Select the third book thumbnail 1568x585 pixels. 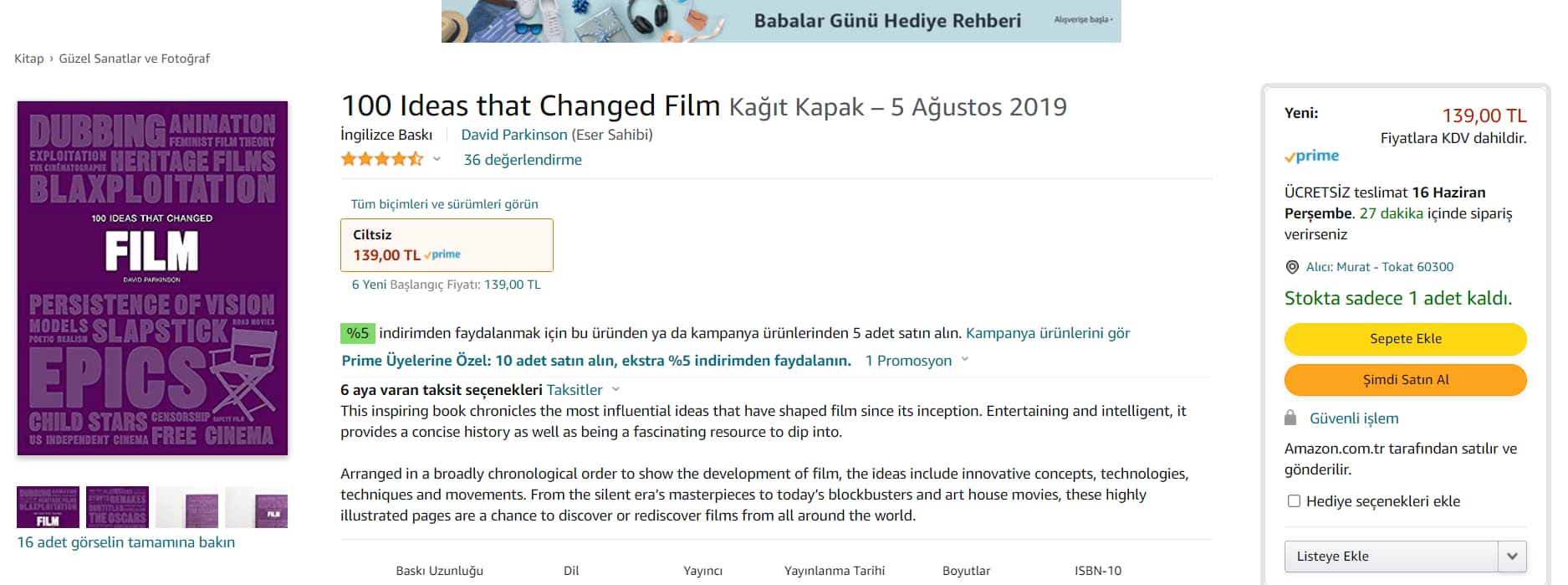[x=187, y=507]
